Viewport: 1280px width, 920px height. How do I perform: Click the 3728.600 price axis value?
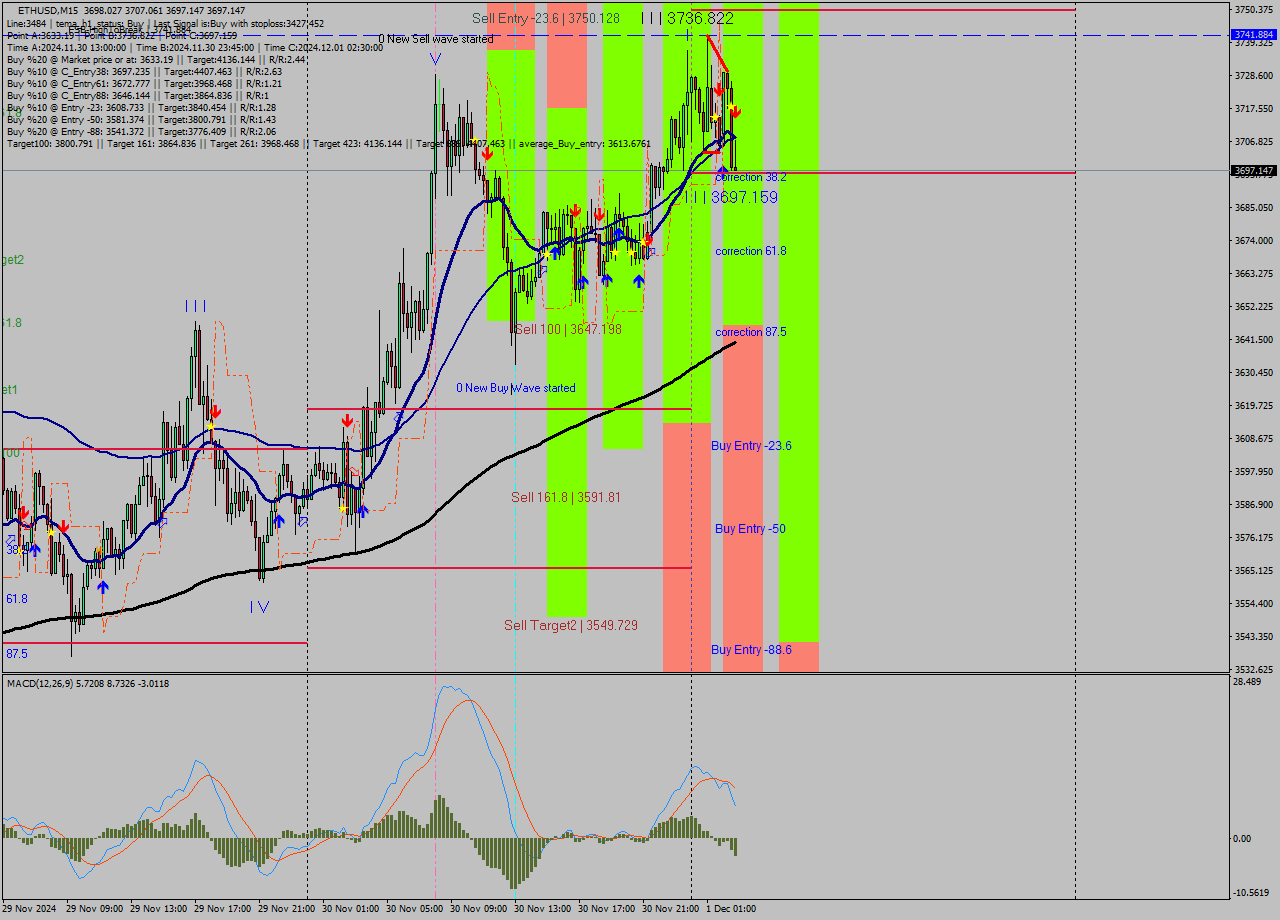coord(1254,76)
